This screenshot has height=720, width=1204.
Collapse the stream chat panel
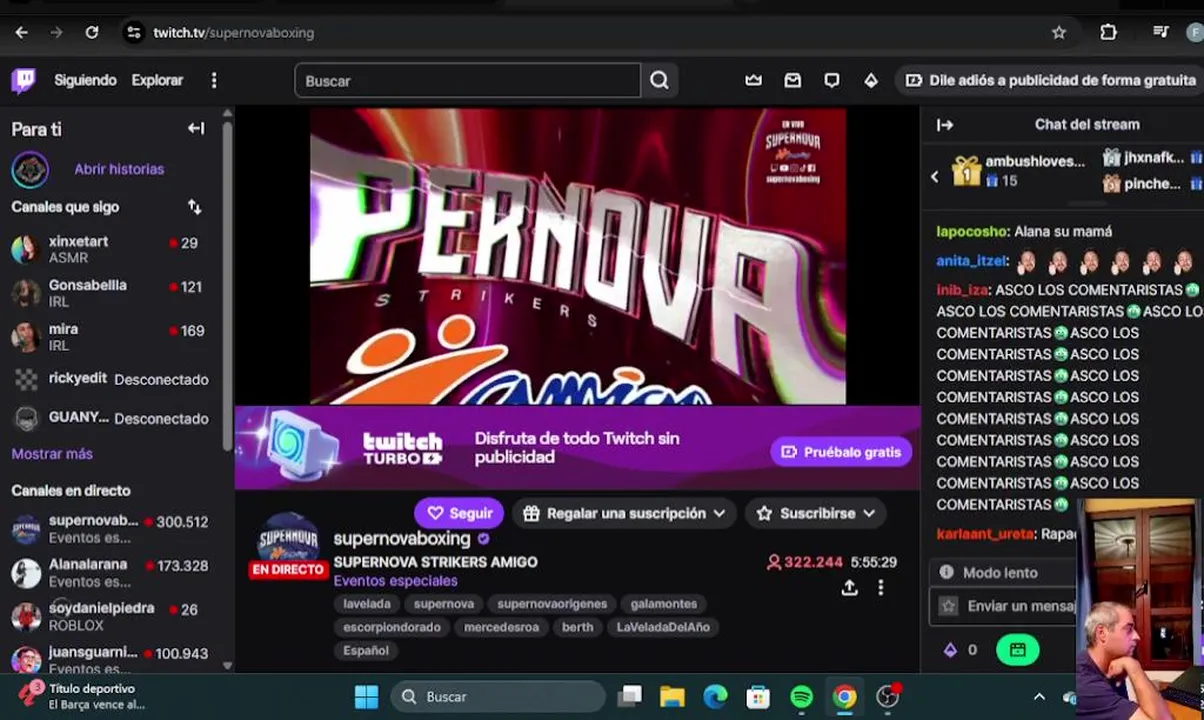(945, 125)
